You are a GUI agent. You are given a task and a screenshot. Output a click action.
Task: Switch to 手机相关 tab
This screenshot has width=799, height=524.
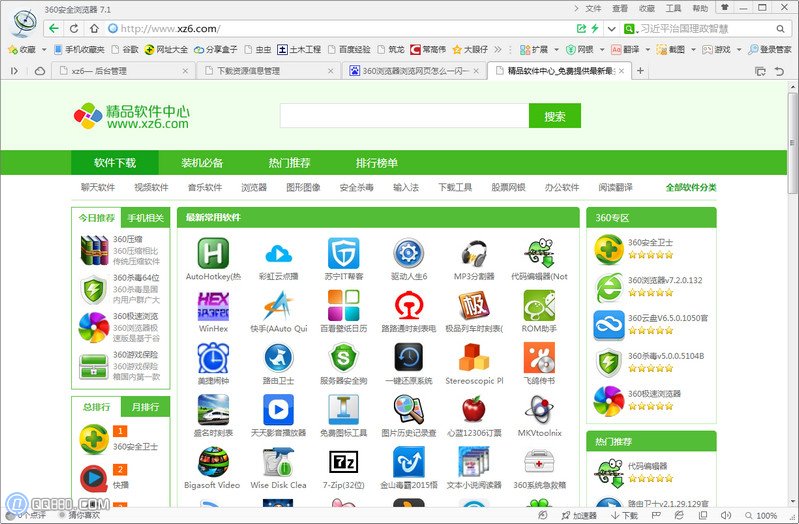pyautogui.click(x=145, y=218)
